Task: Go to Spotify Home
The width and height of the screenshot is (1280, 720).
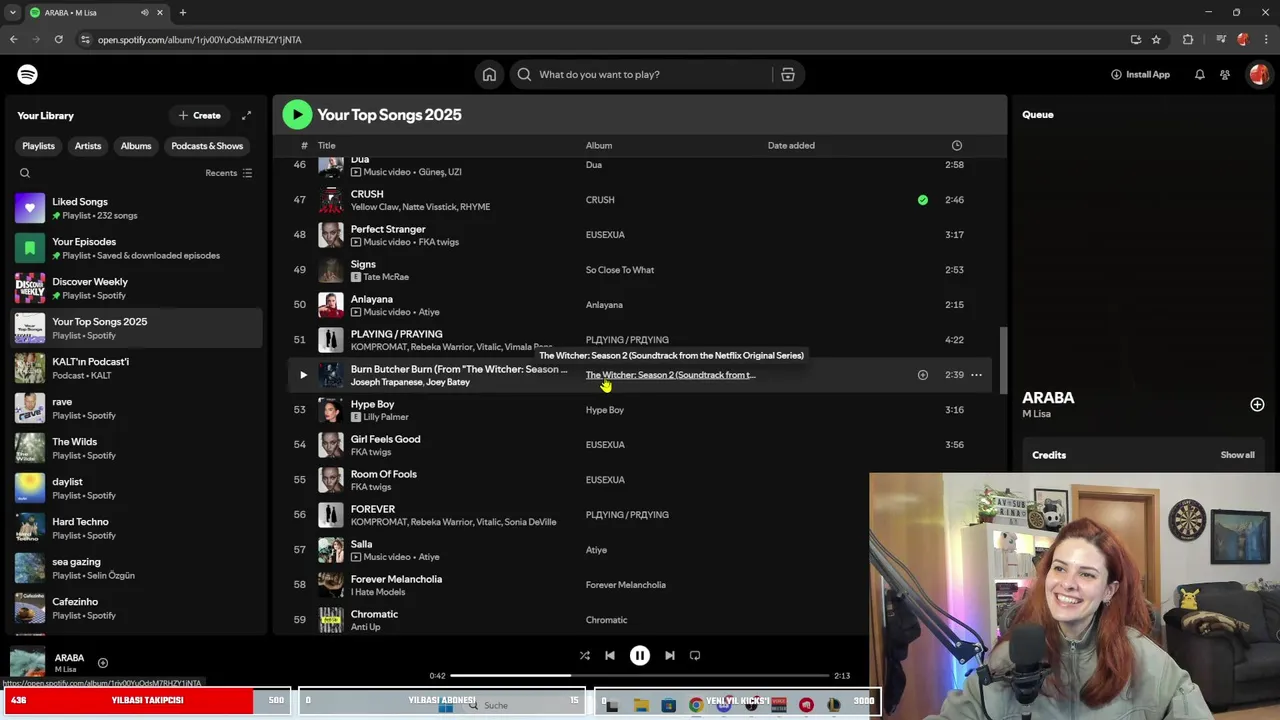Action: tap(489, 74)
